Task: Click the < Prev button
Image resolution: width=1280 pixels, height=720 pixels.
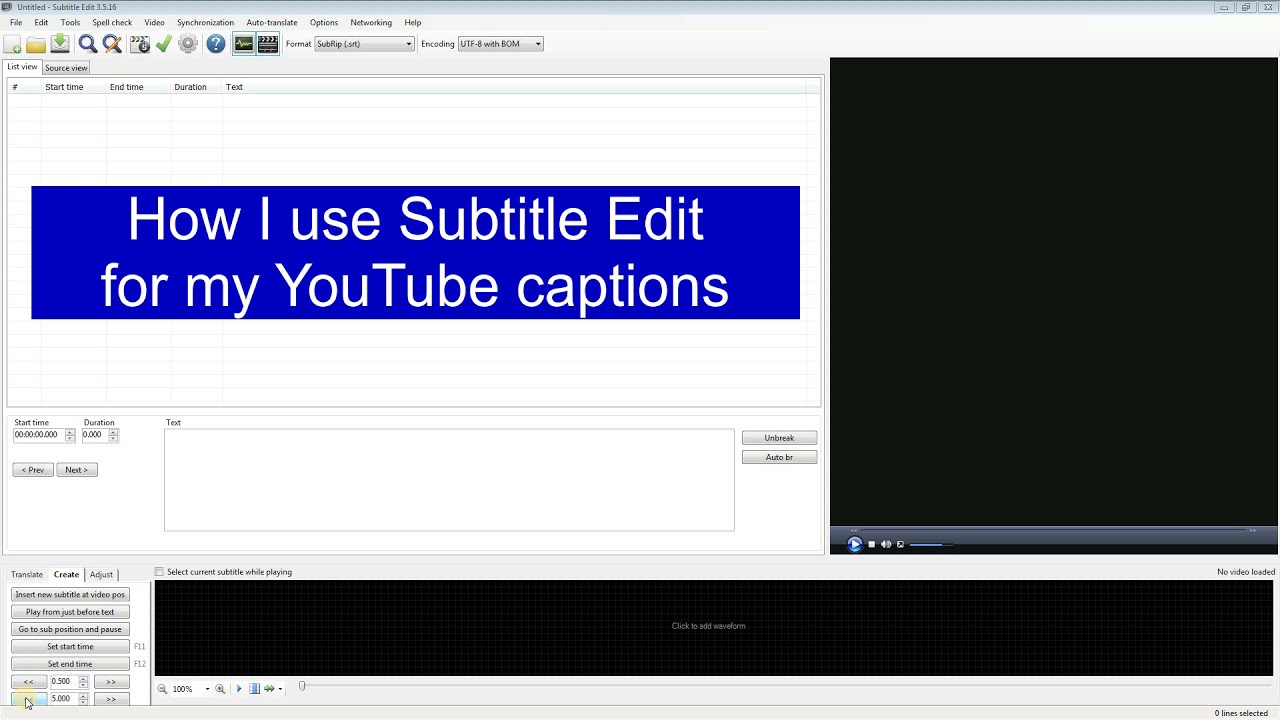Action: click(x=33, y=470)
